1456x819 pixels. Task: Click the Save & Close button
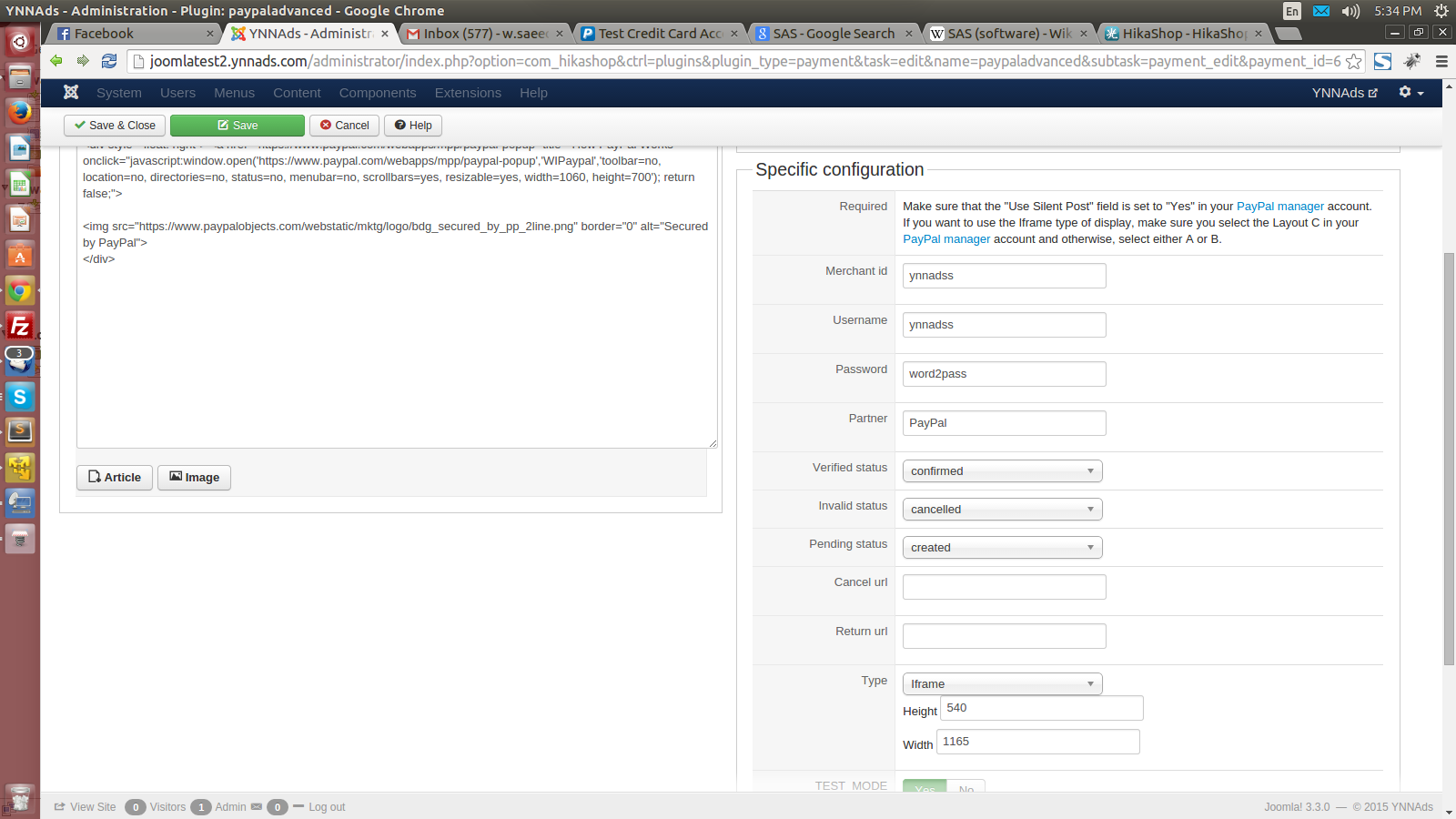115,126
